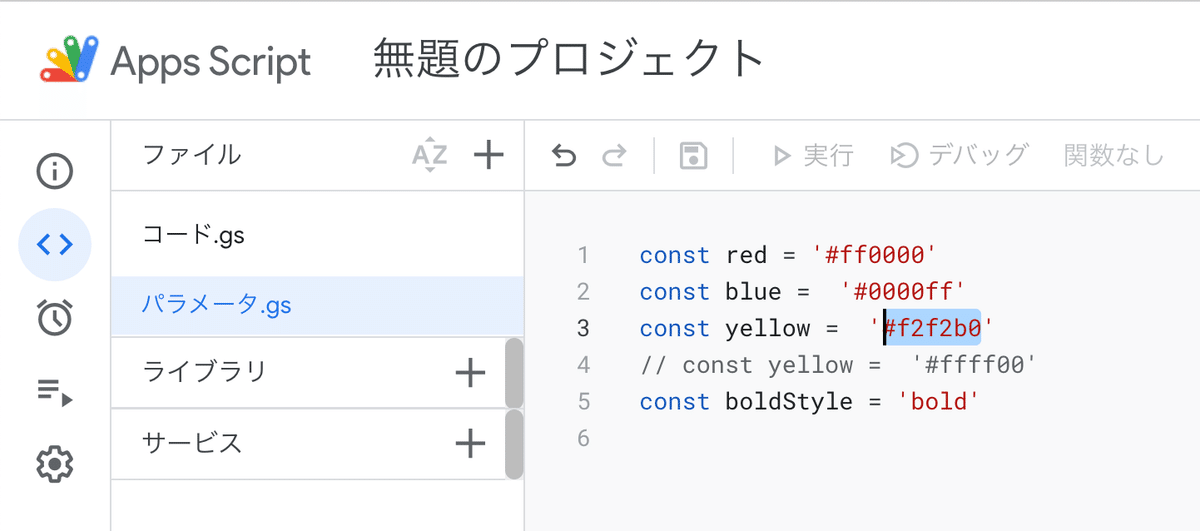Open the Overview info icon in sidebar

pyautogui.click(x=55, y=172)
